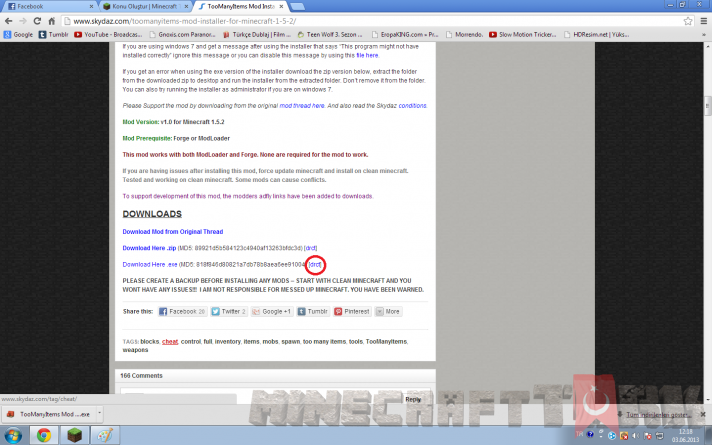Open the Windows Start button
Viewport: 712px width, 445px height.
click(x=13, y=436)
